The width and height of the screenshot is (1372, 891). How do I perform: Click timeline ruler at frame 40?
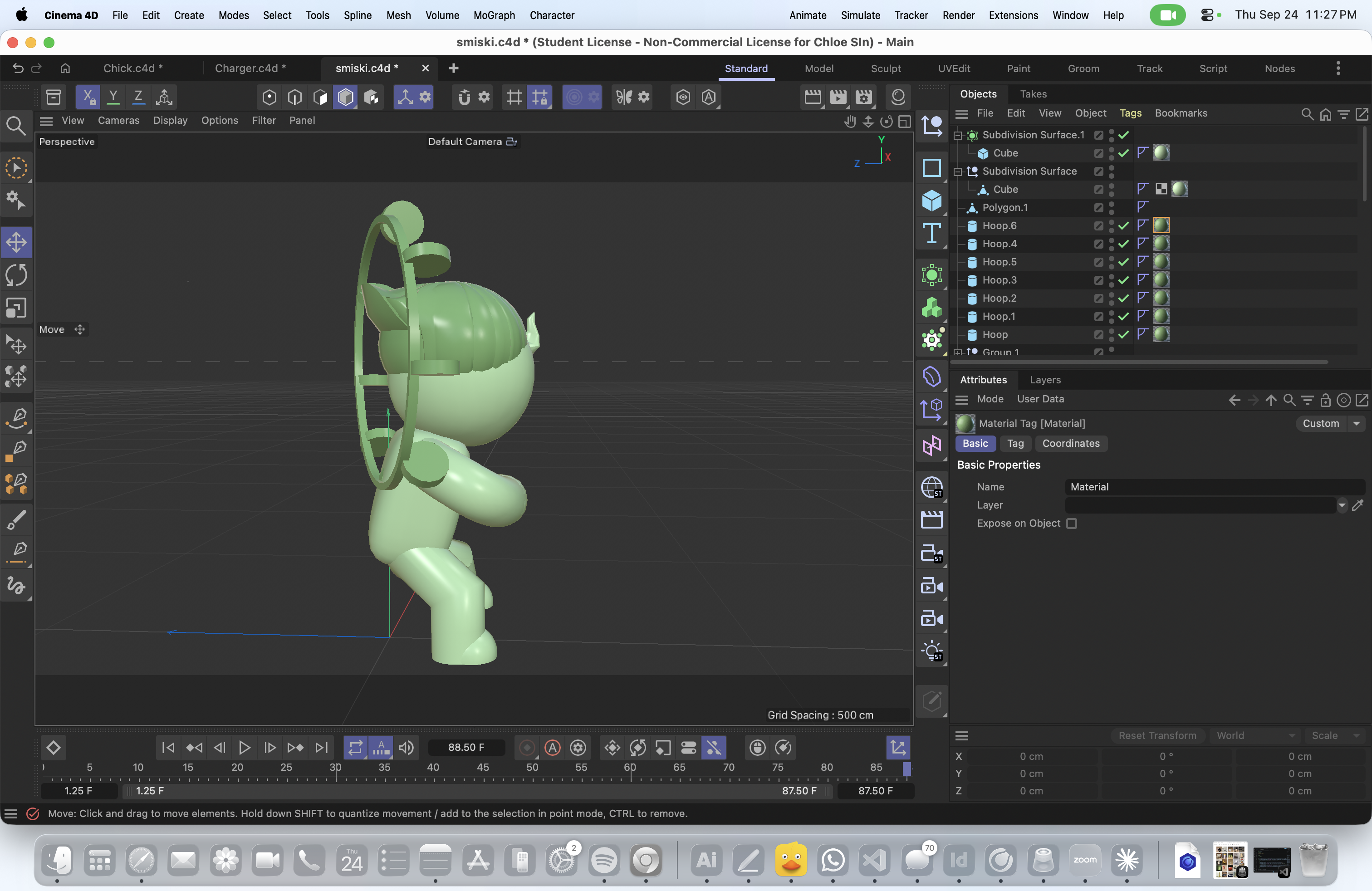(433, 768)
